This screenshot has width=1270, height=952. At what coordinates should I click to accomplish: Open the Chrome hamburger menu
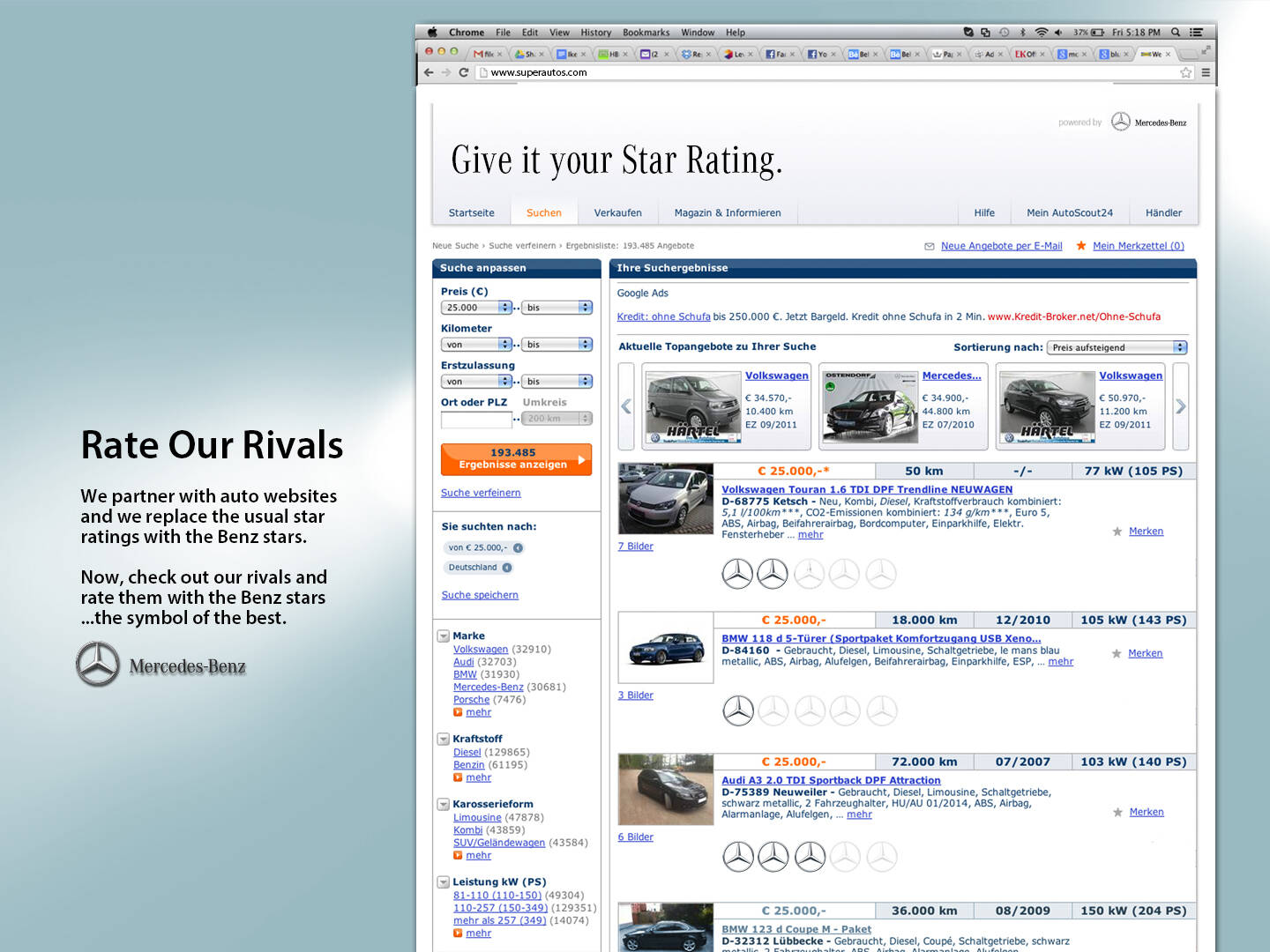(x=1206, y=72)
